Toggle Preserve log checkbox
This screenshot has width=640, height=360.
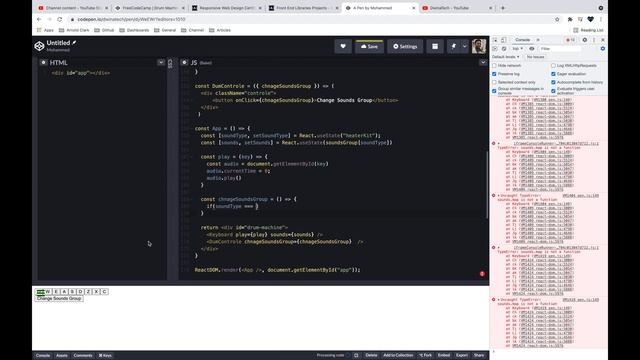pos(494,74)
